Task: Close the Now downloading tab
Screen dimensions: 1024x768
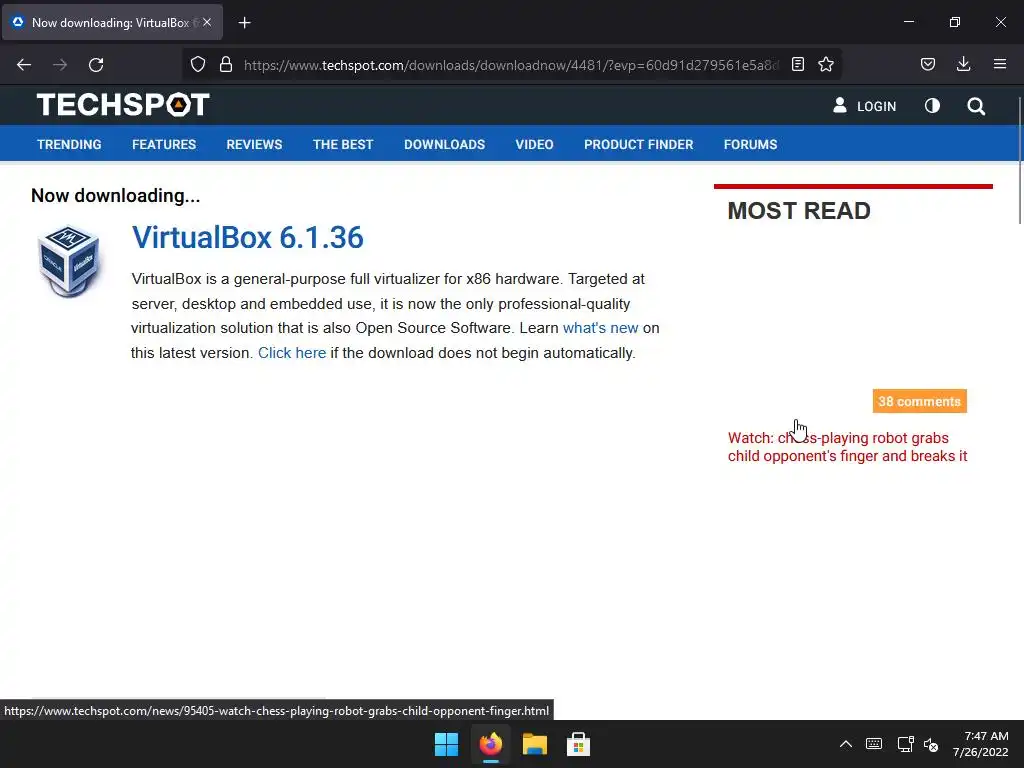Action: coord(207,22)
